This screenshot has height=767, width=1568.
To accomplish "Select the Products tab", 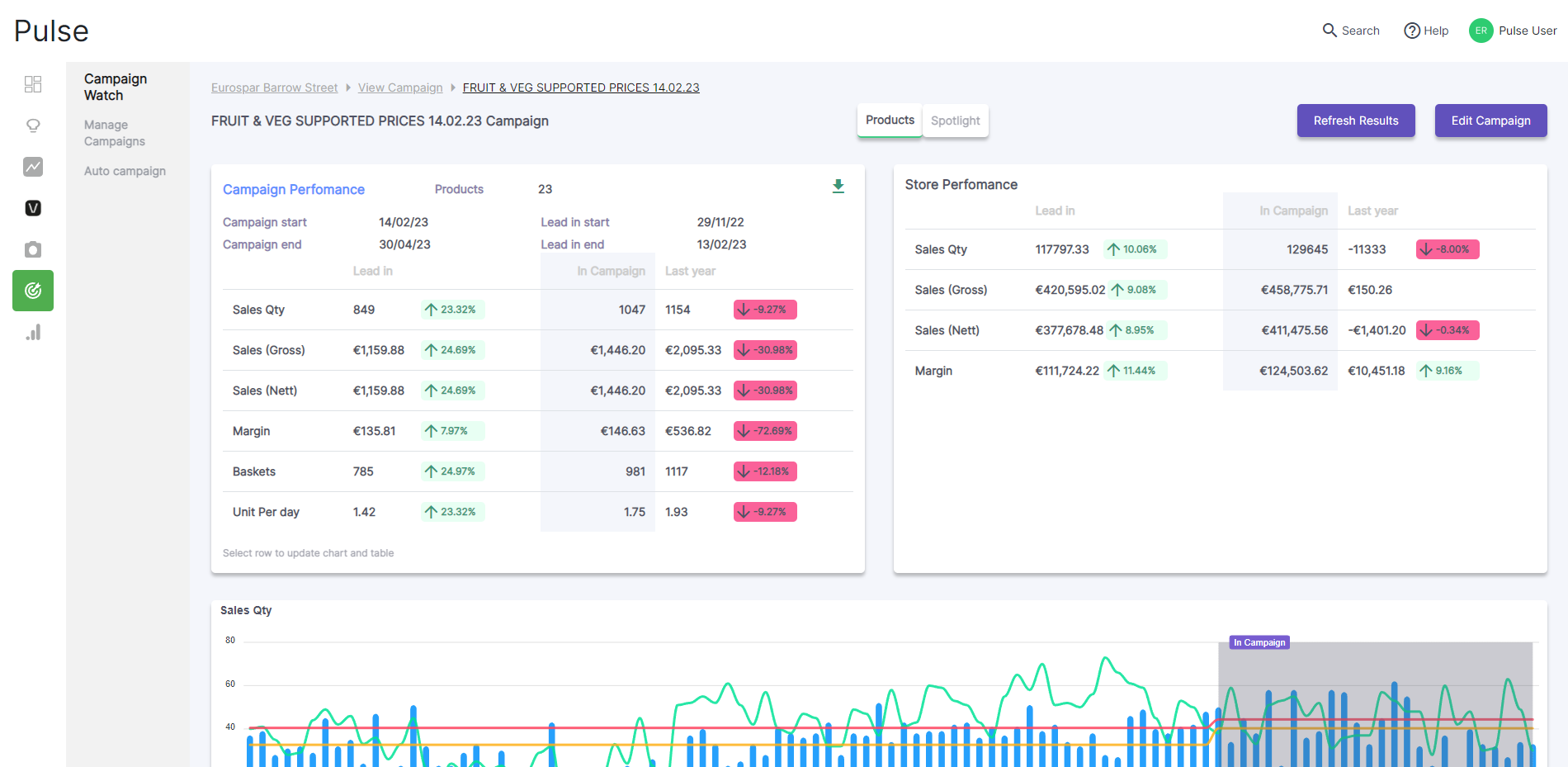I will tap(890, 121).
